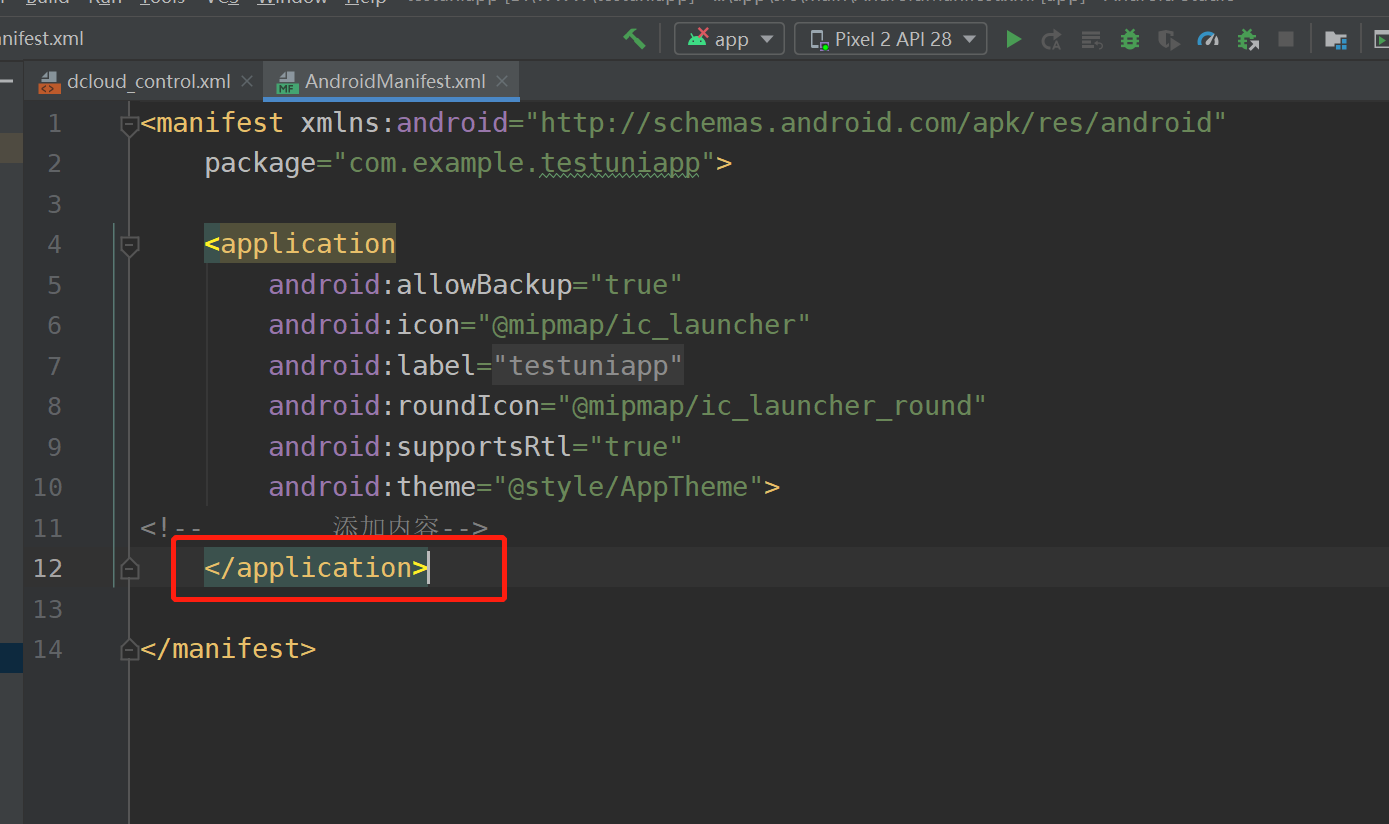Collapse the application tag fold marker on line 4
1389x824 pixels.
129,246
